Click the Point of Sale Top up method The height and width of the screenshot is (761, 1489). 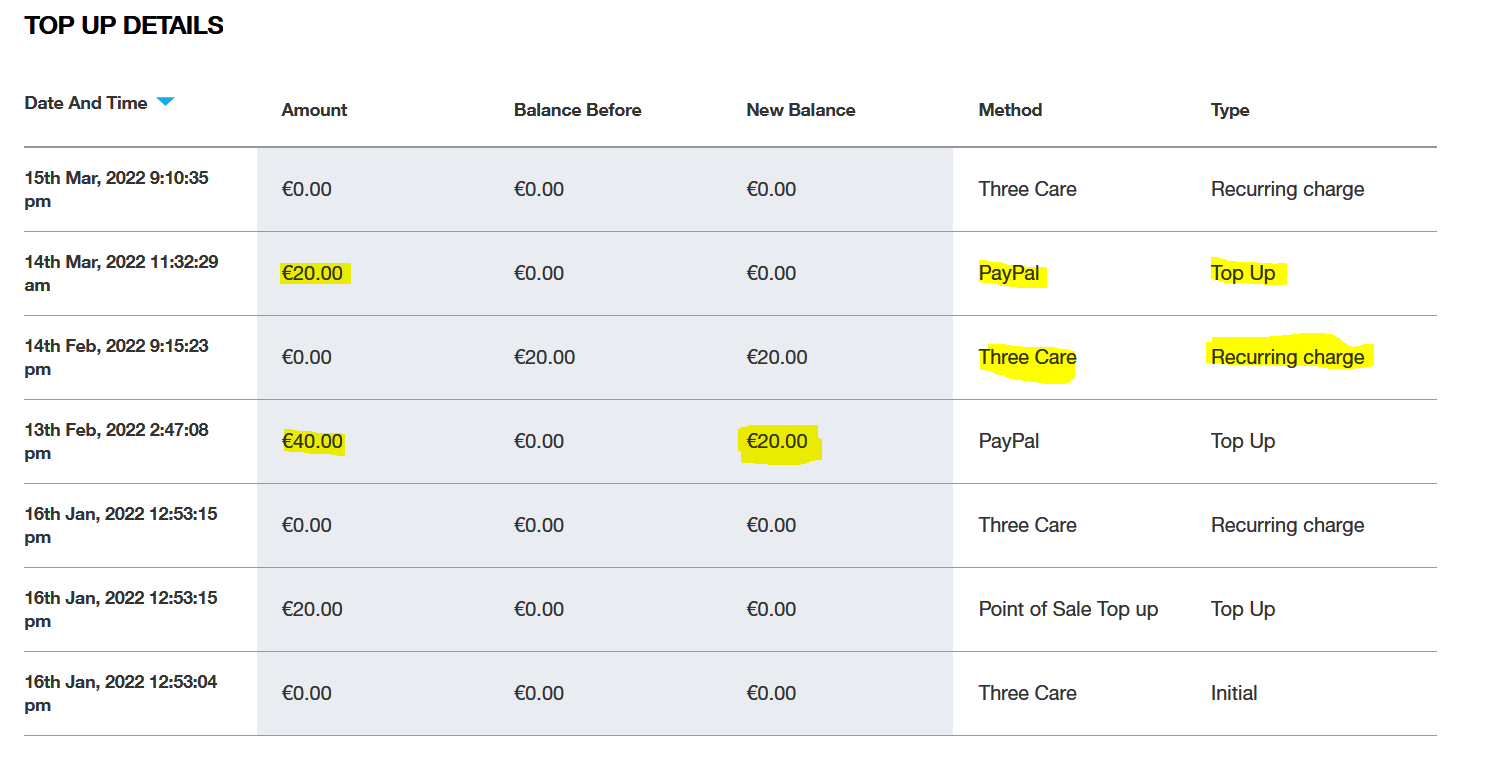(x=1068, y=609)
